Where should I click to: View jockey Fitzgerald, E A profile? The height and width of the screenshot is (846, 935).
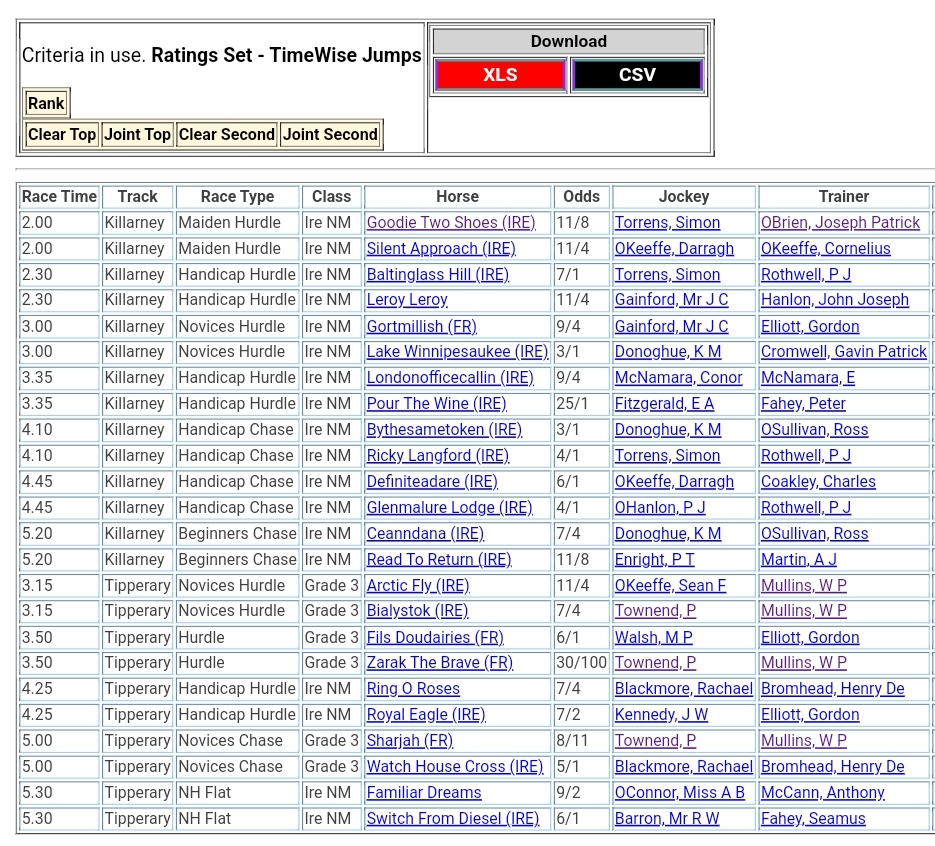(664, 404)
